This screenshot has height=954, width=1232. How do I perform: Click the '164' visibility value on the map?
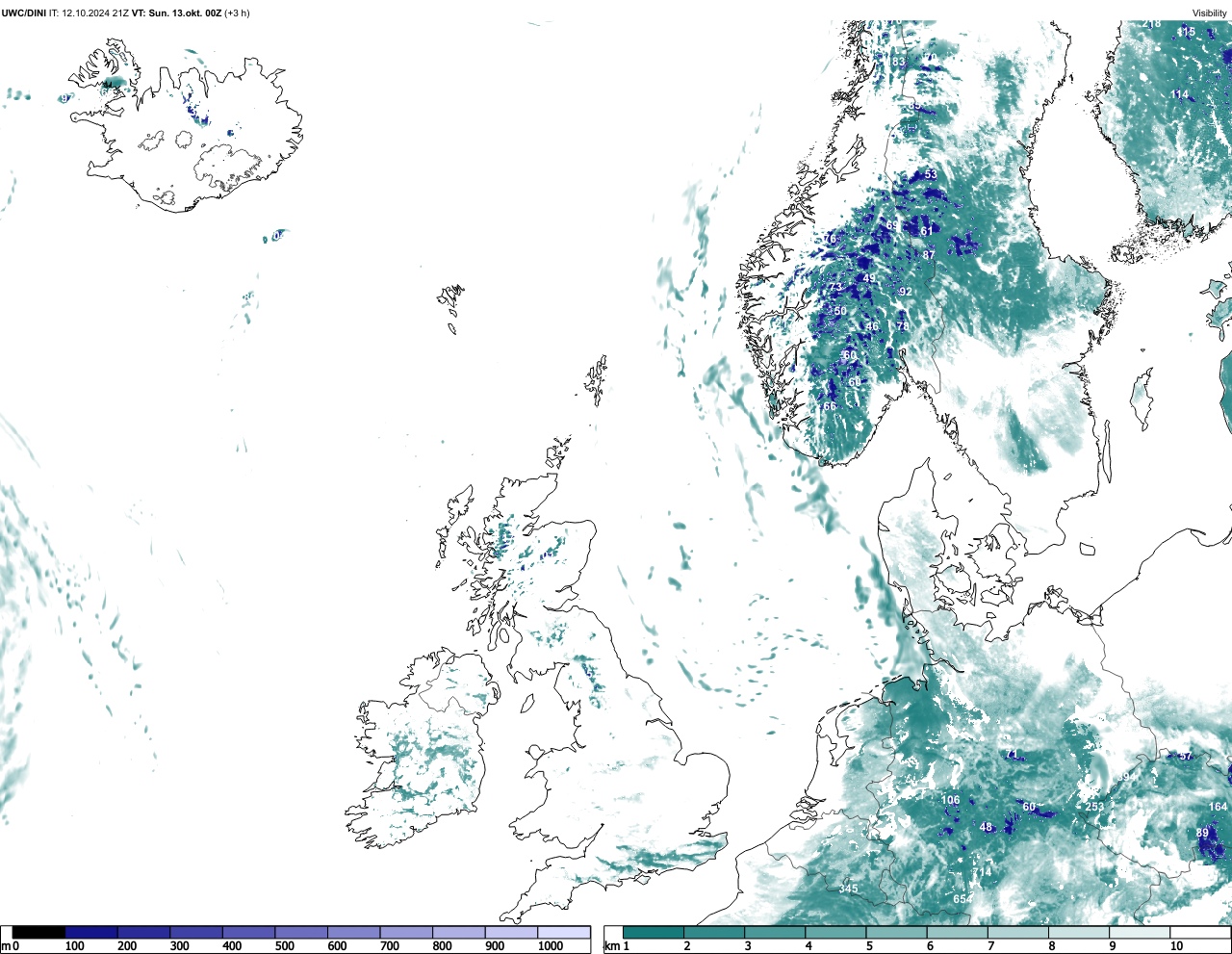point(1218,807)
